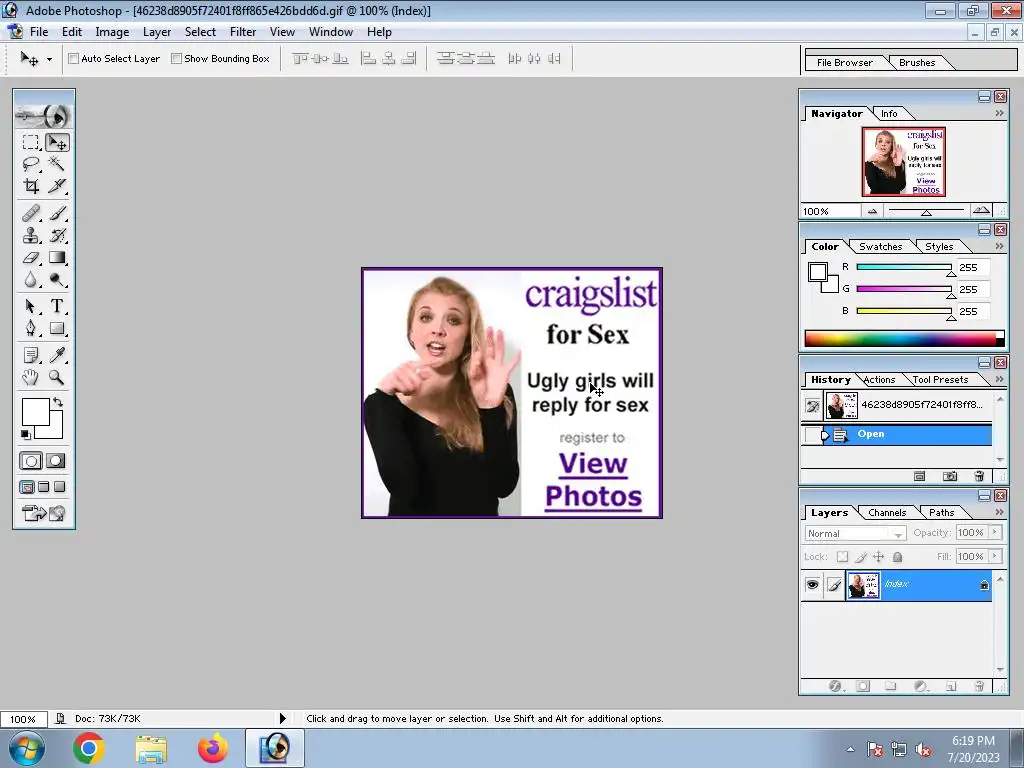Expand the History panel options menu
This screenshot has height=768, width=1024.
pos(999,379)
